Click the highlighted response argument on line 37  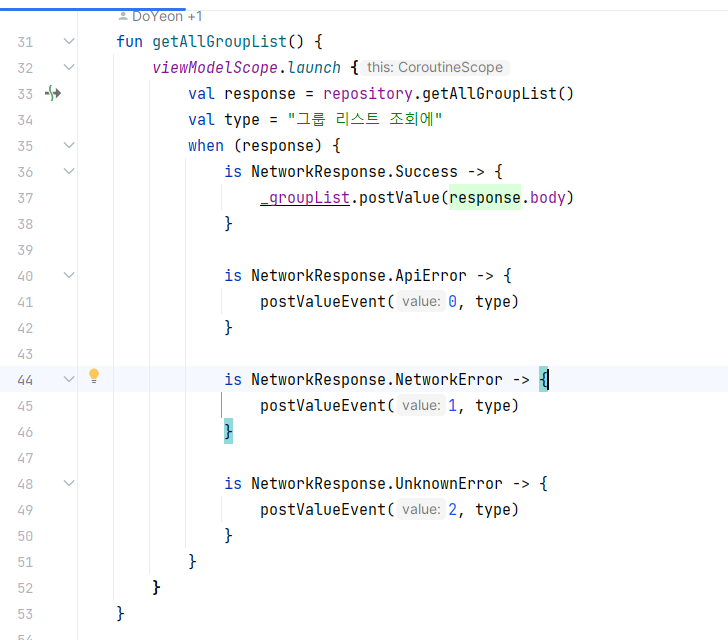(485, 198)
